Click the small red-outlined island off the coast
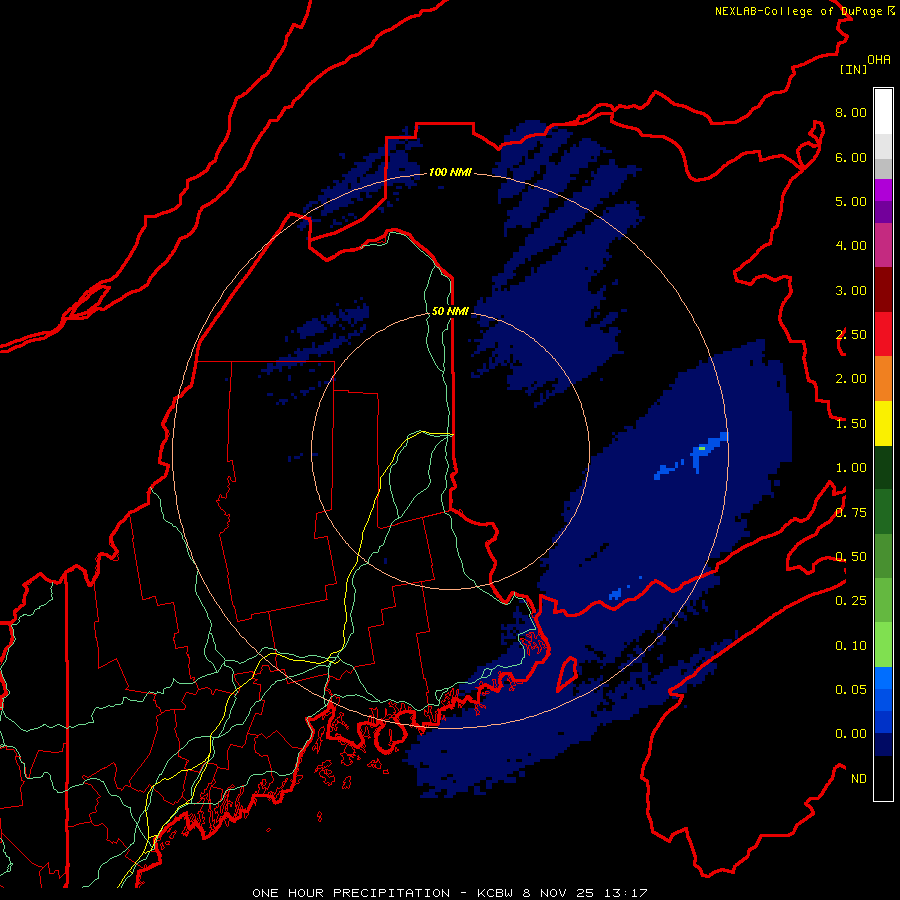 click(567, 674)
